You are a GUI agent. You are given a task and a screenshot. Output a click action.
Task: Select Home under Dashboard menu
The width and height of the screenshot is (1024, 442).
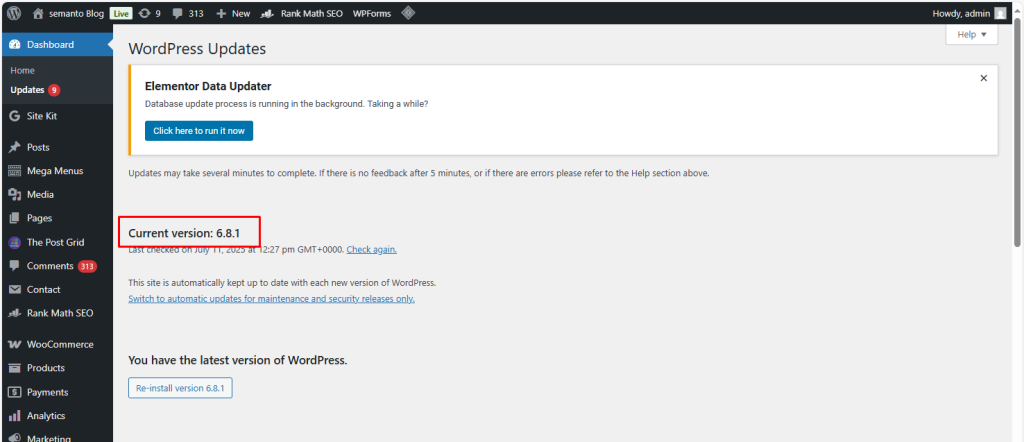pyautogui.click(x=22, y=70)
